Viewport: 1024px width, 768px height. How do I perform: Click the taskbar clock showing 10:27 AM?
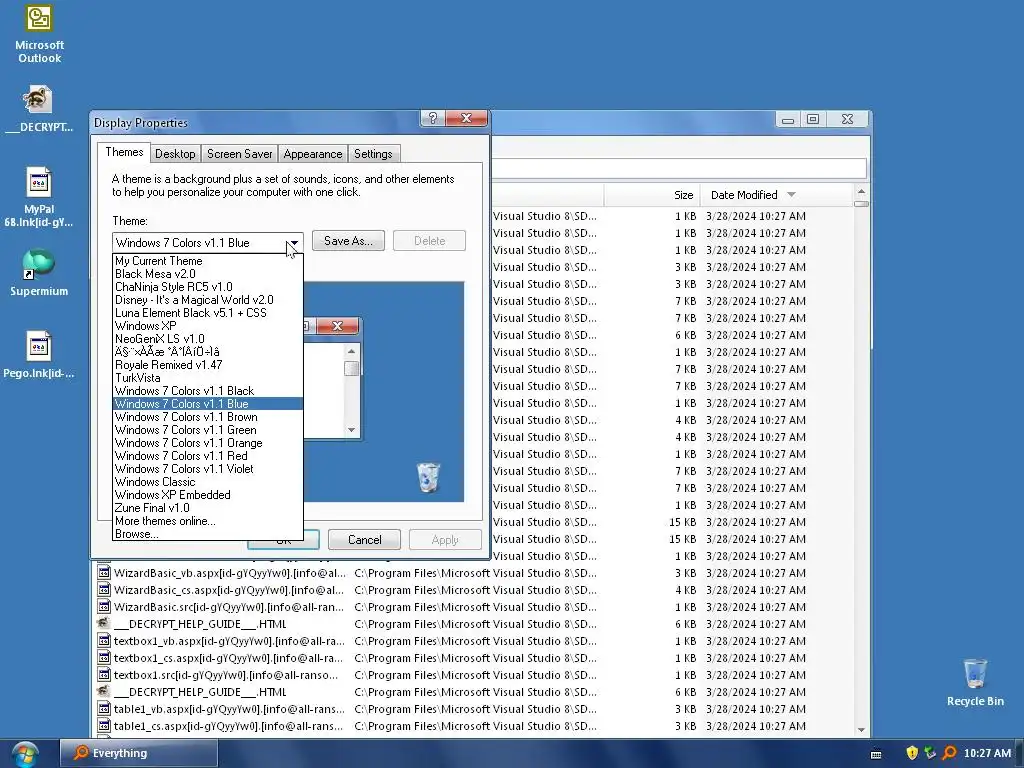(x=987, y=753)
